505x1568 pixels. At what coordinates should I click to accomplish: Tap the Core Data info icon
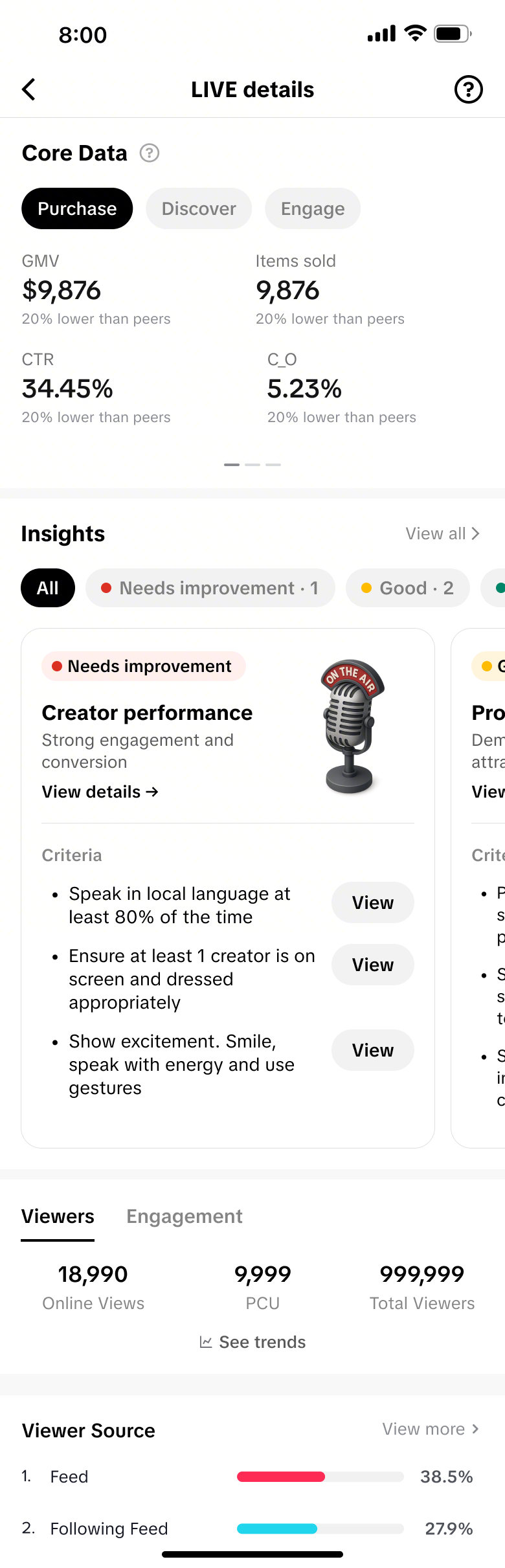pos(150,153)
